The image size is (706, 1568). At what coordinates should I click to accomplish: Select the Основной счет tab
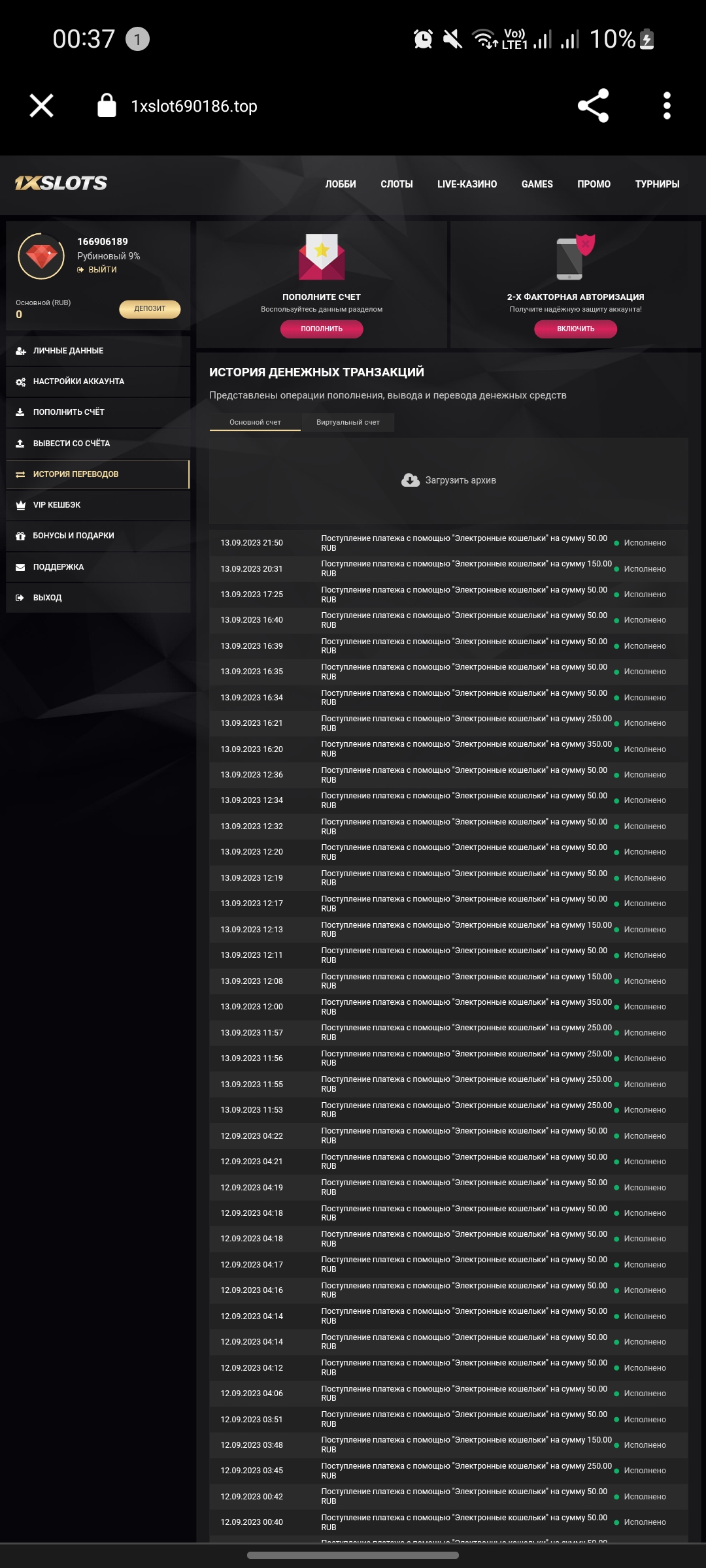[x=255, y=423]
